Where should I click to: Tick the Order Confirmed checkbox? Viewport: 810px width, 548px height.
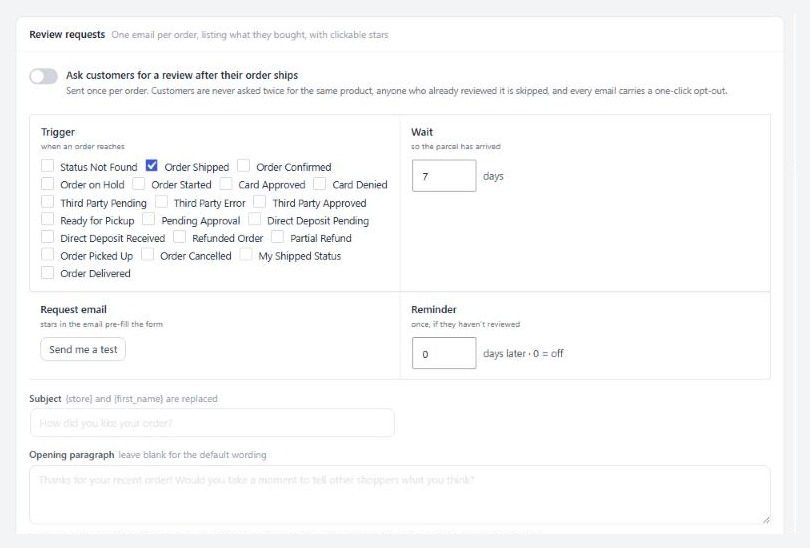pos(243,165)
